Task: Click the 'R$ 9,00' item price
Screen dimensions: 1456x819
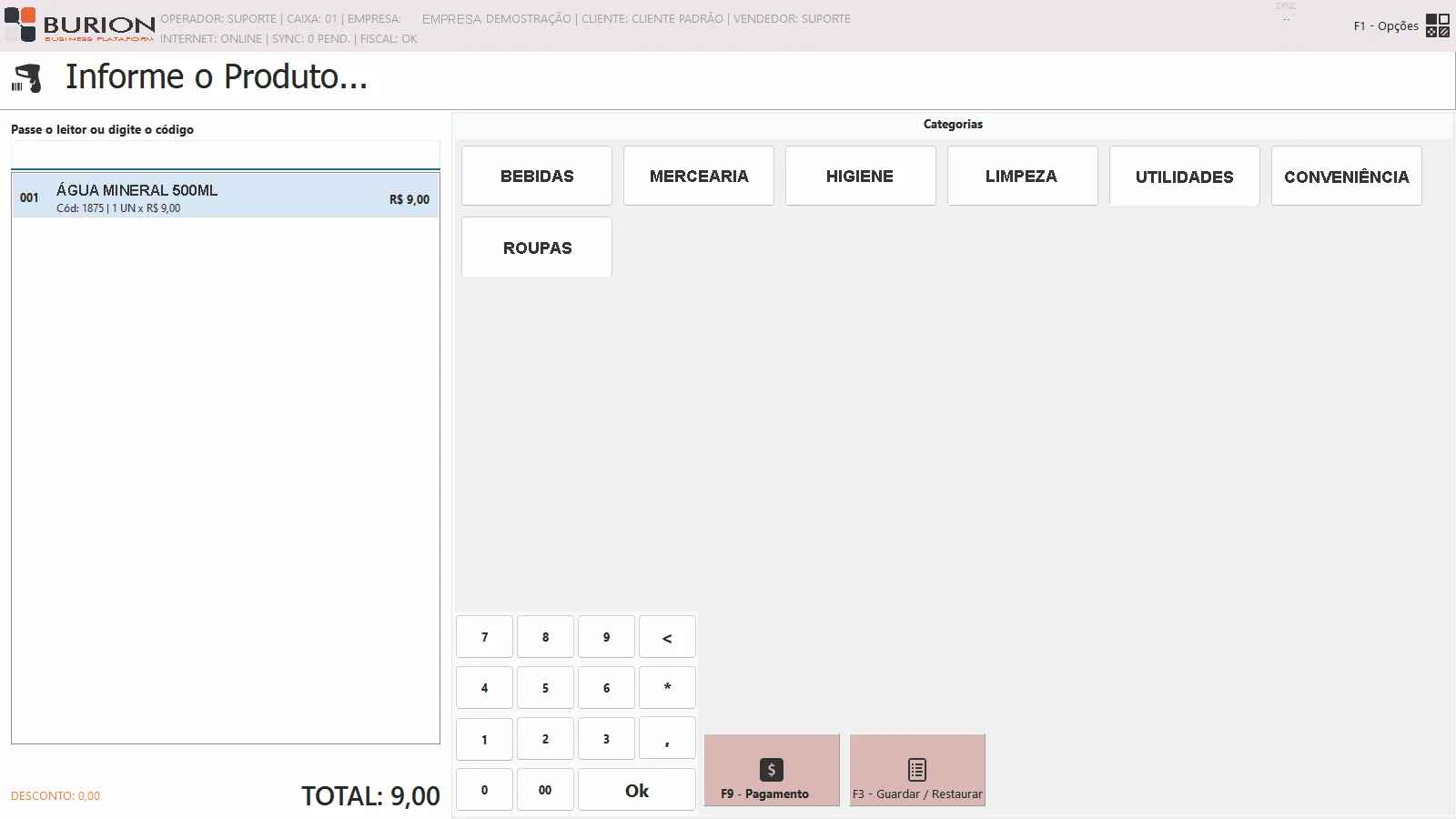Action: [409, 199]
